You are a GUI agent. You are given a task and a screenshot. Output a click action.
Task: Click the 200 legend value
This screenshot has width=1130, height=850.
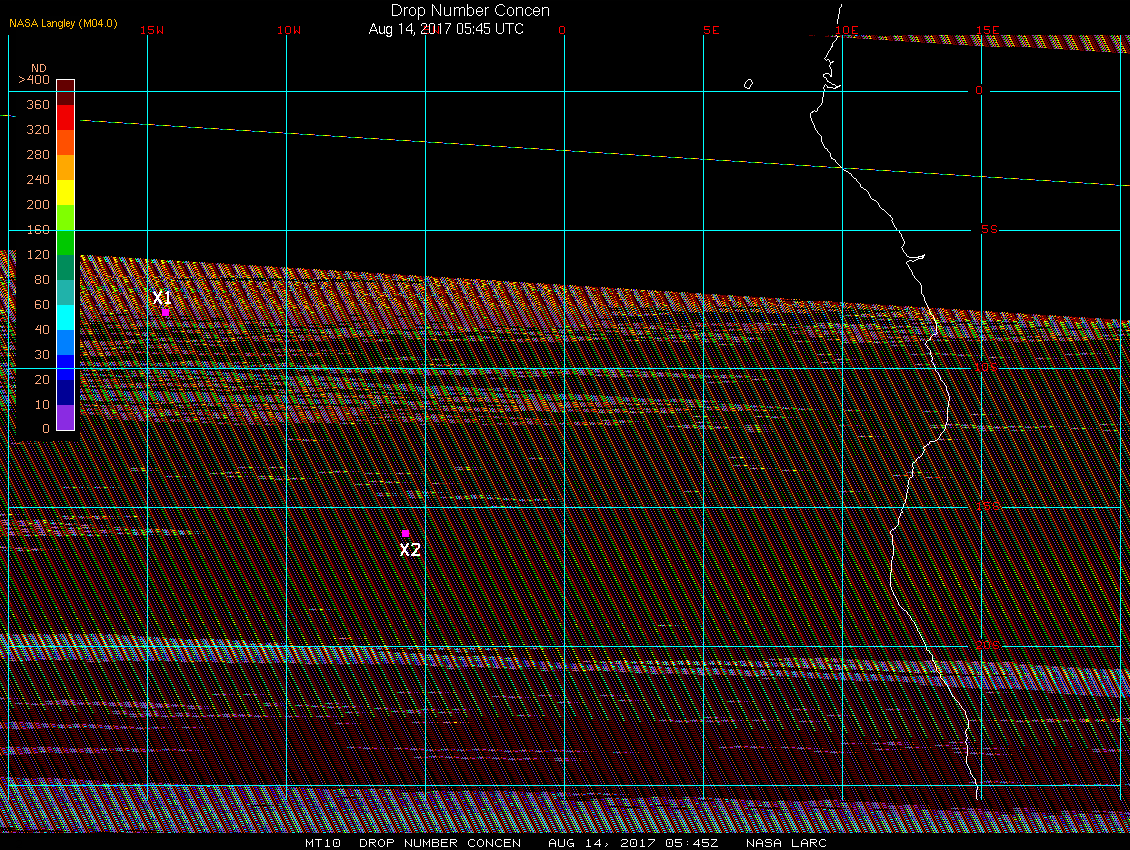pyautogui.click(x=37, y=205)
